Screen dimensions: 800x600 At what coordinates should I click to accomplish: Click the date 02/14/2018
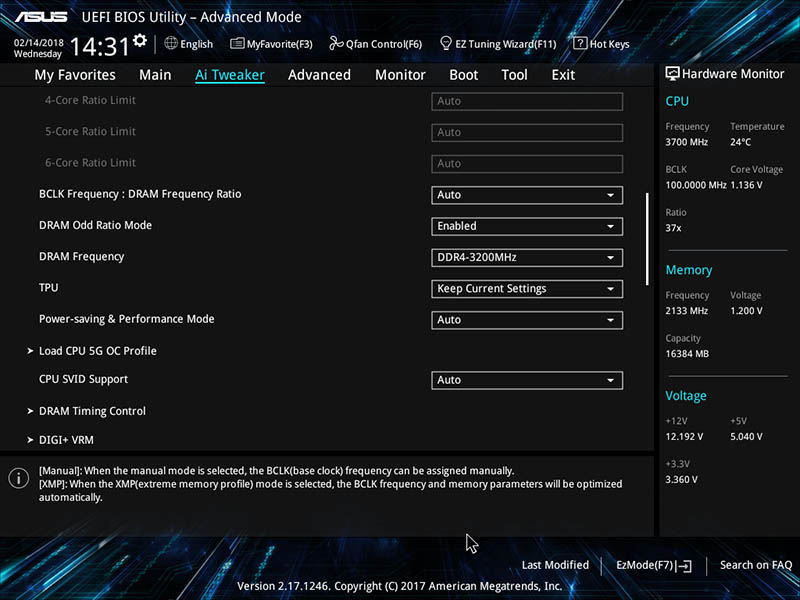click(38, 42)
